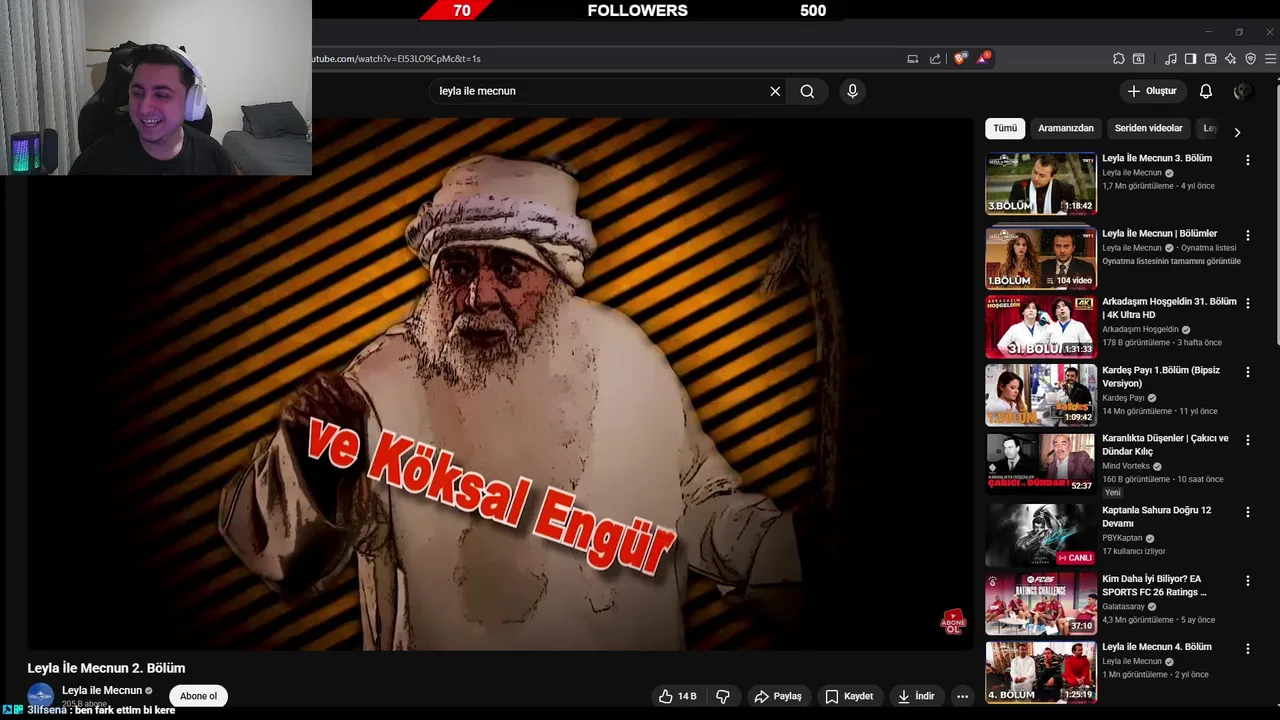
Task: Clear the YouTube search box with X
Action: pyautogui.click(x=775, y=91)
